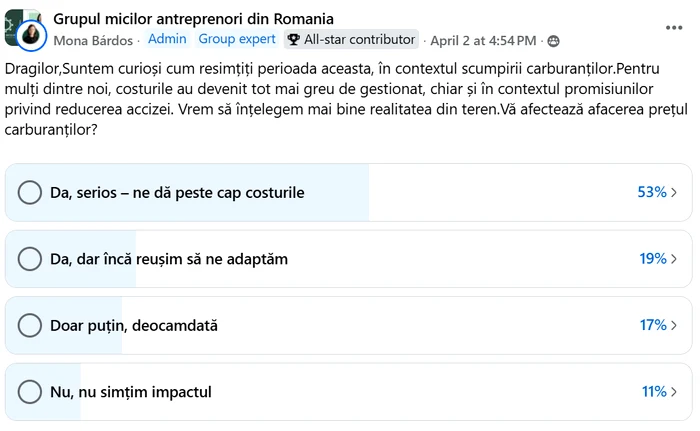Open Mona Bárdos author profile link
Image resolution: width=700 pixels, height=431 pixels.
coord(93,40)
